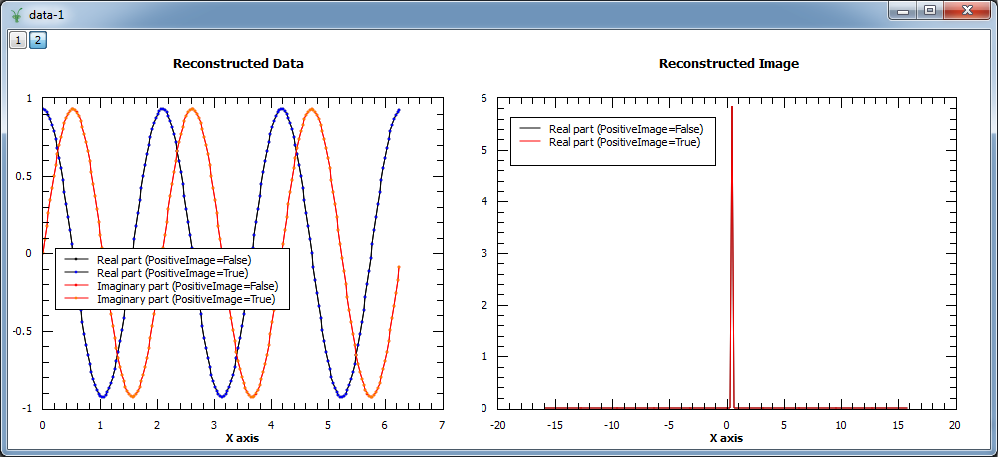The image size is (998, 457).
Task: Click red line sample in Reconstructed Image legend
Action: (x=530, y=143)
